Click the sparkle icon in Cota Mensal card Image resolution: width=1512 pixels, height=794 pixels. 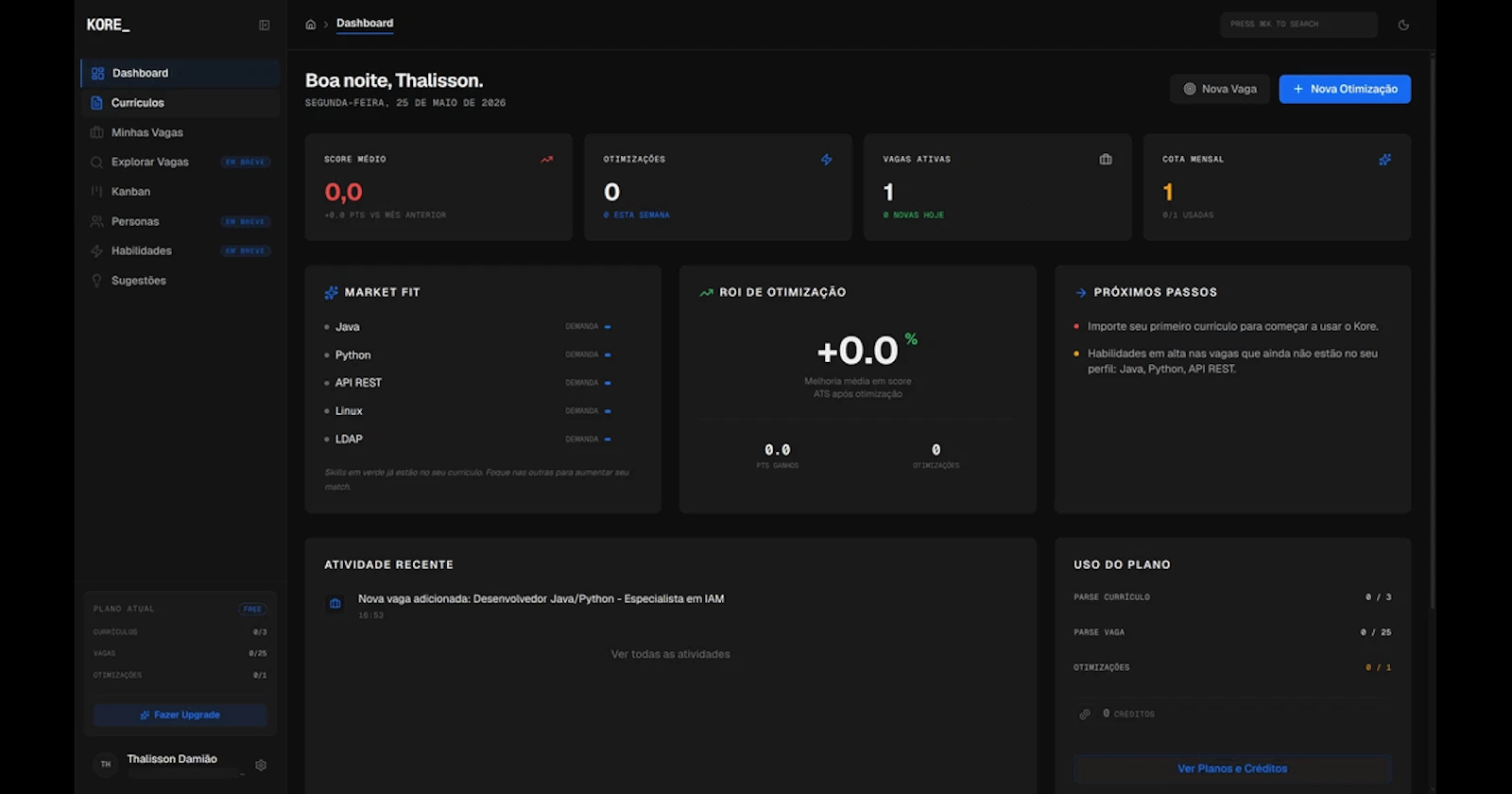(x=1384, y=160)
